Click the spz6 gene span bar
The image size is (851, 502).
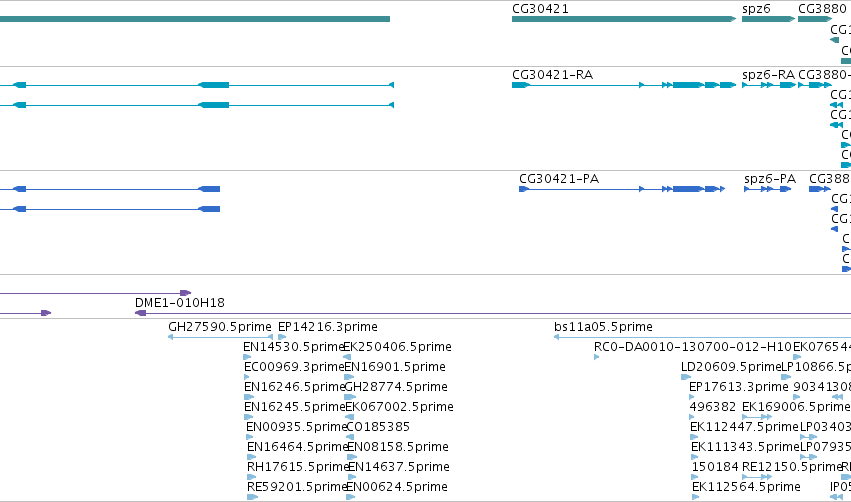[769, 19]
